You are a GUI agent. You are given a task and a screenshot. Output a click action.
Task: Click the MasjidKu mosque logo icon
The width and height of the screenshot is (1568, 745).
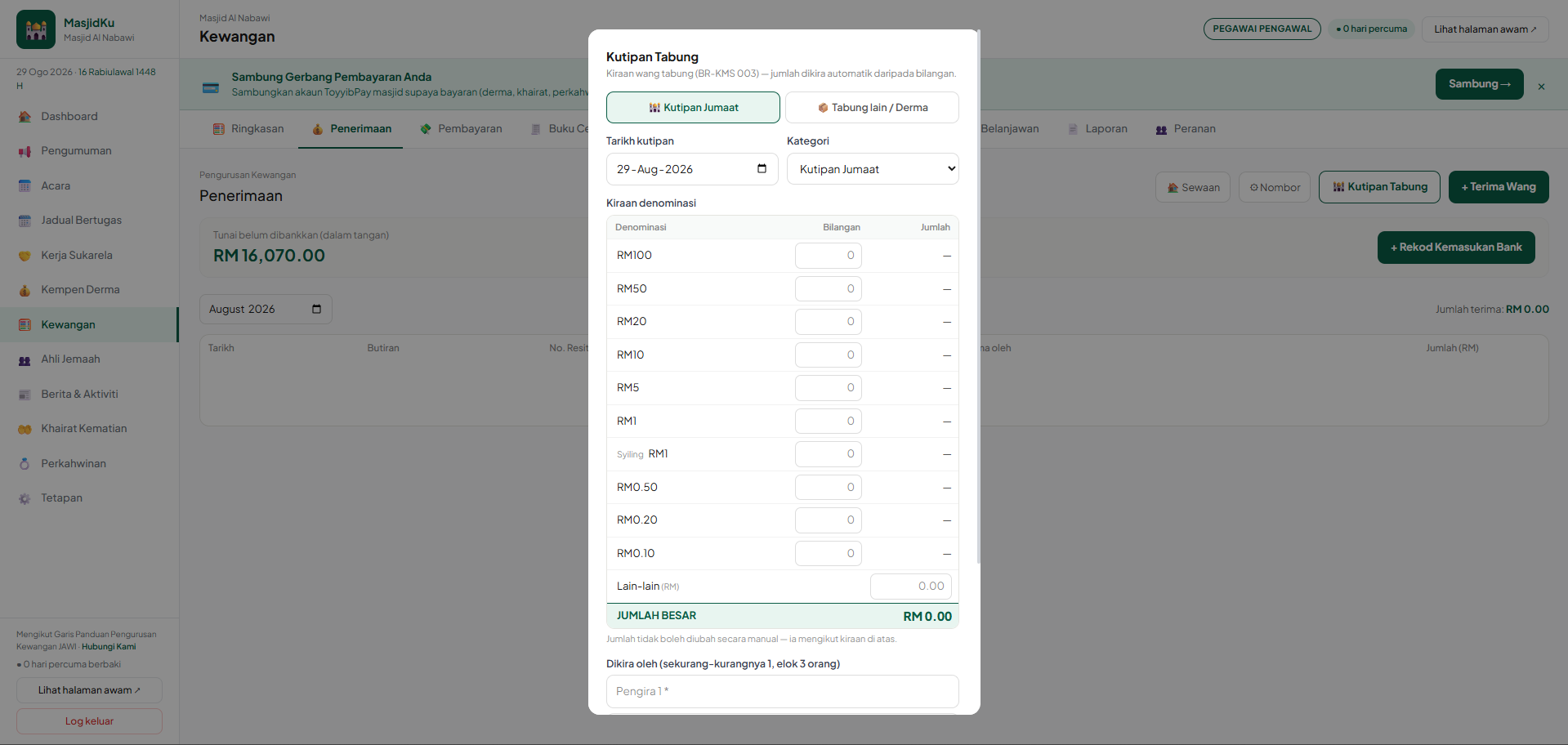click(x=36, y=29)
